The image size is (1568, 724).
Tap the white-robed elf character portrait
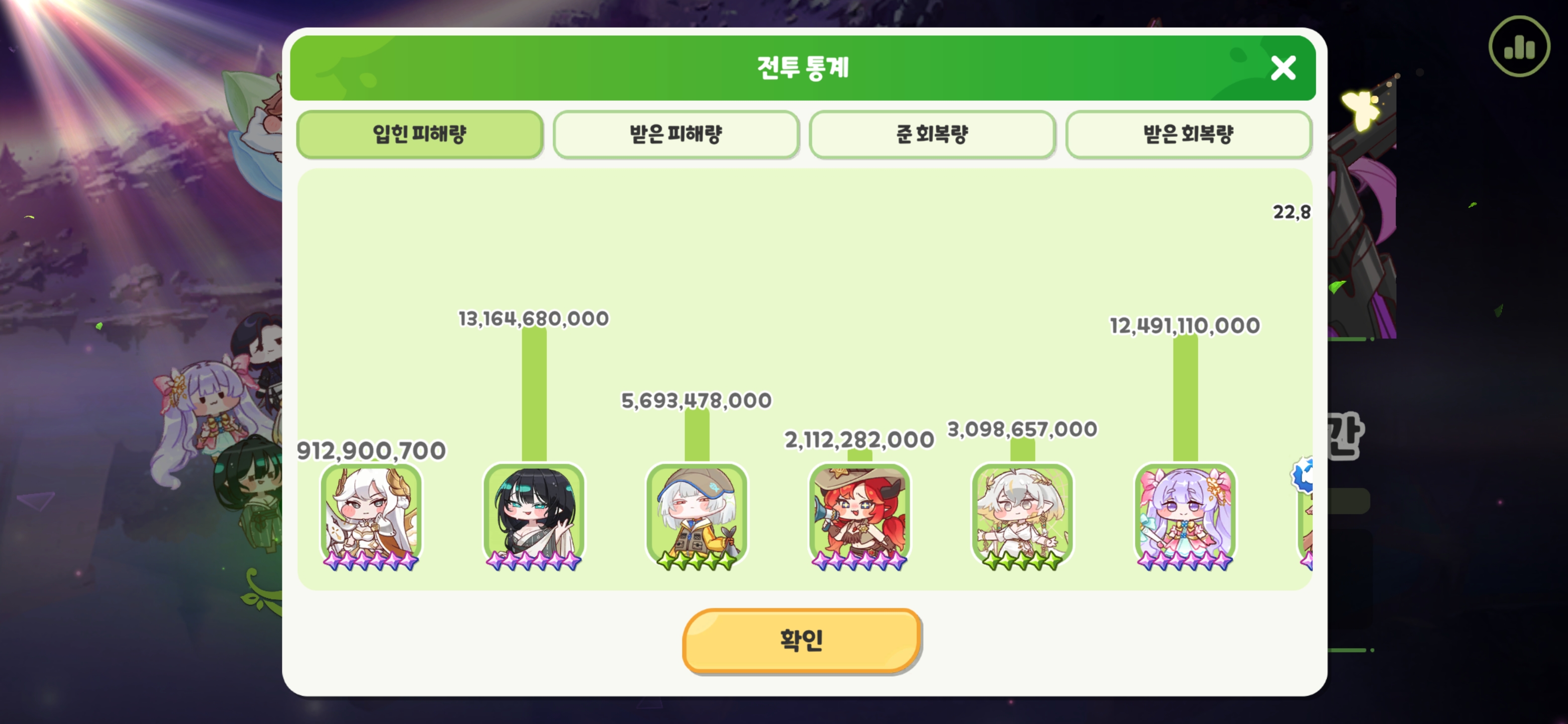1022,516
